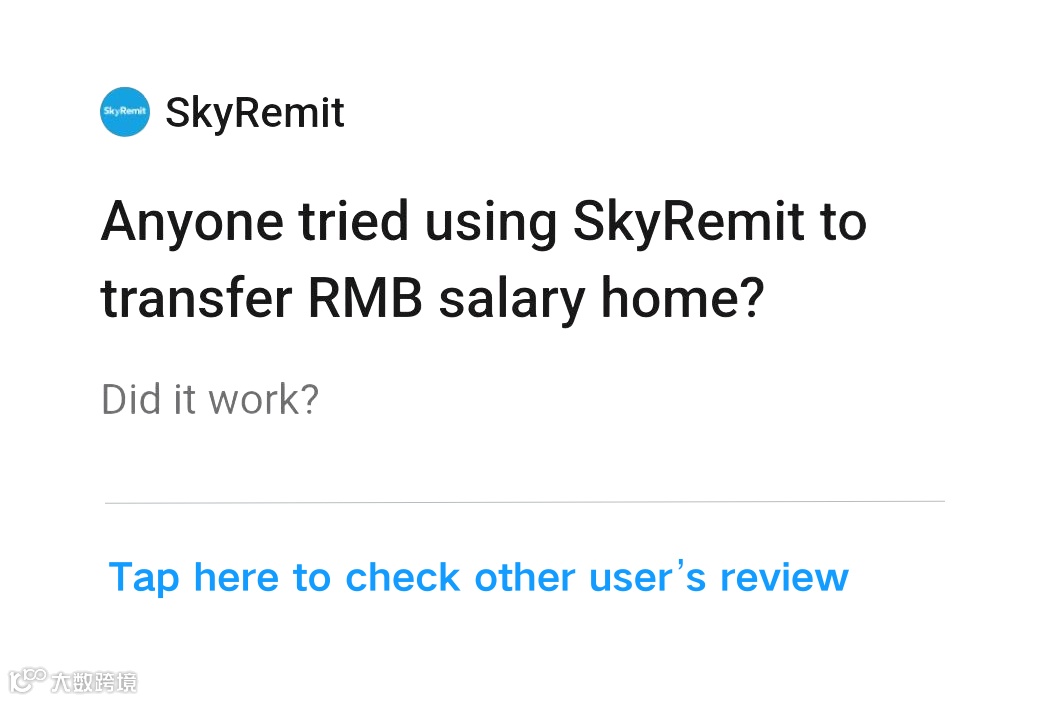Viewport: 1050px width, 701px height.
Task: Click "SkyRemit" inside the headline question
Action: (x=688, y=222)
